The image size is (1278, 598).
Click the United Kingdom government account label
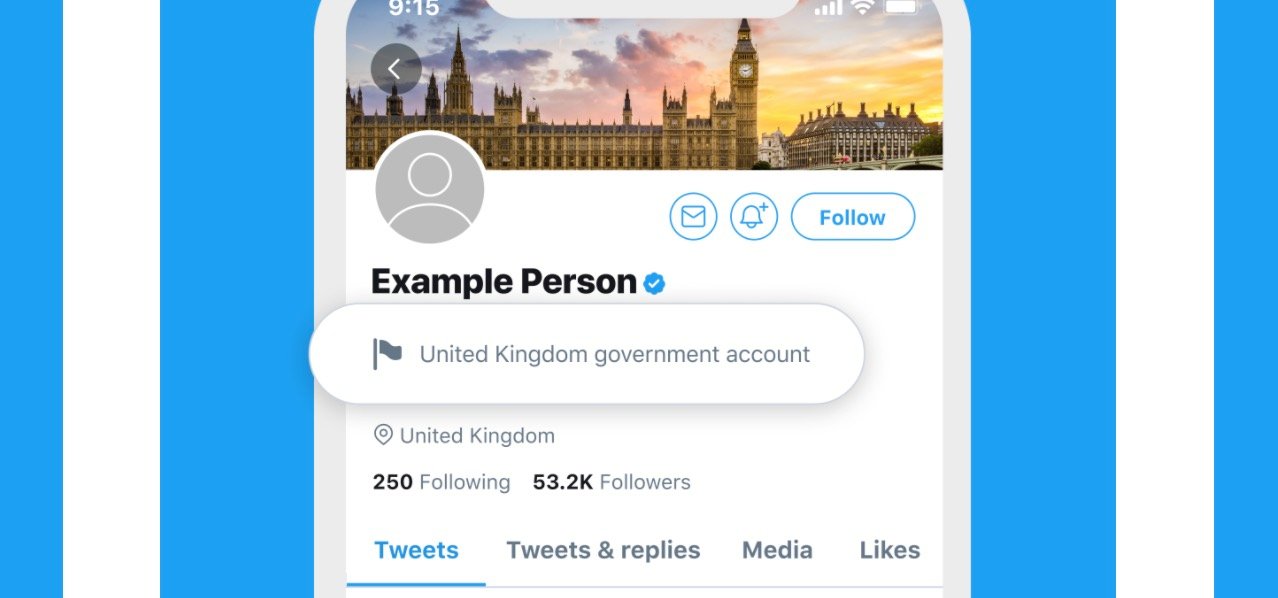point(614,354)
